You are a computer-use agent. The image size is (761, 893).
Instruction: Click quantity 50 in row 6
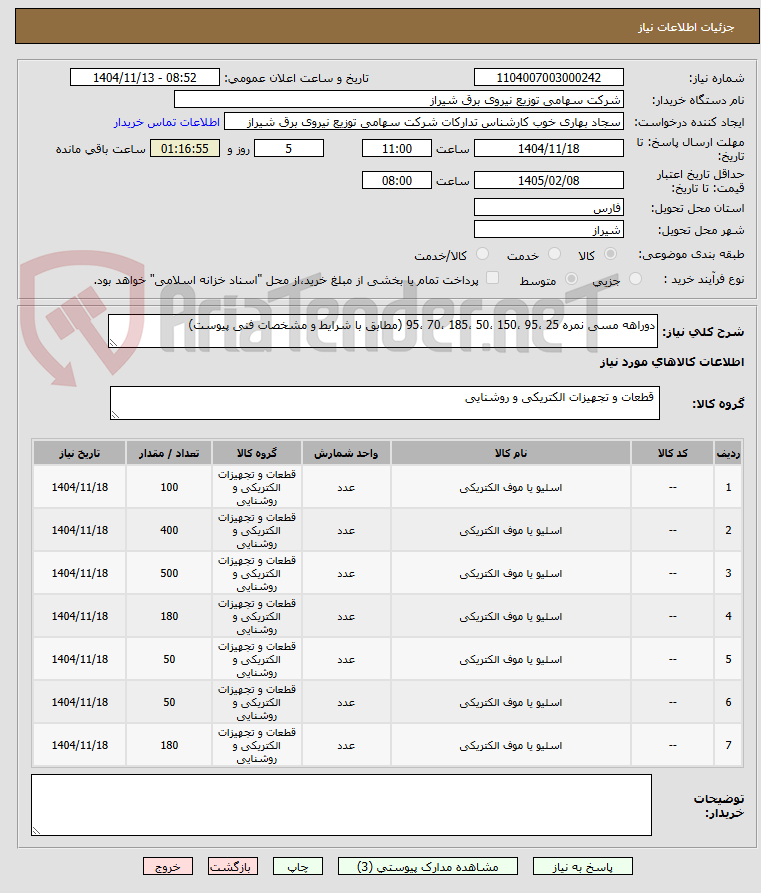point(169,702)
